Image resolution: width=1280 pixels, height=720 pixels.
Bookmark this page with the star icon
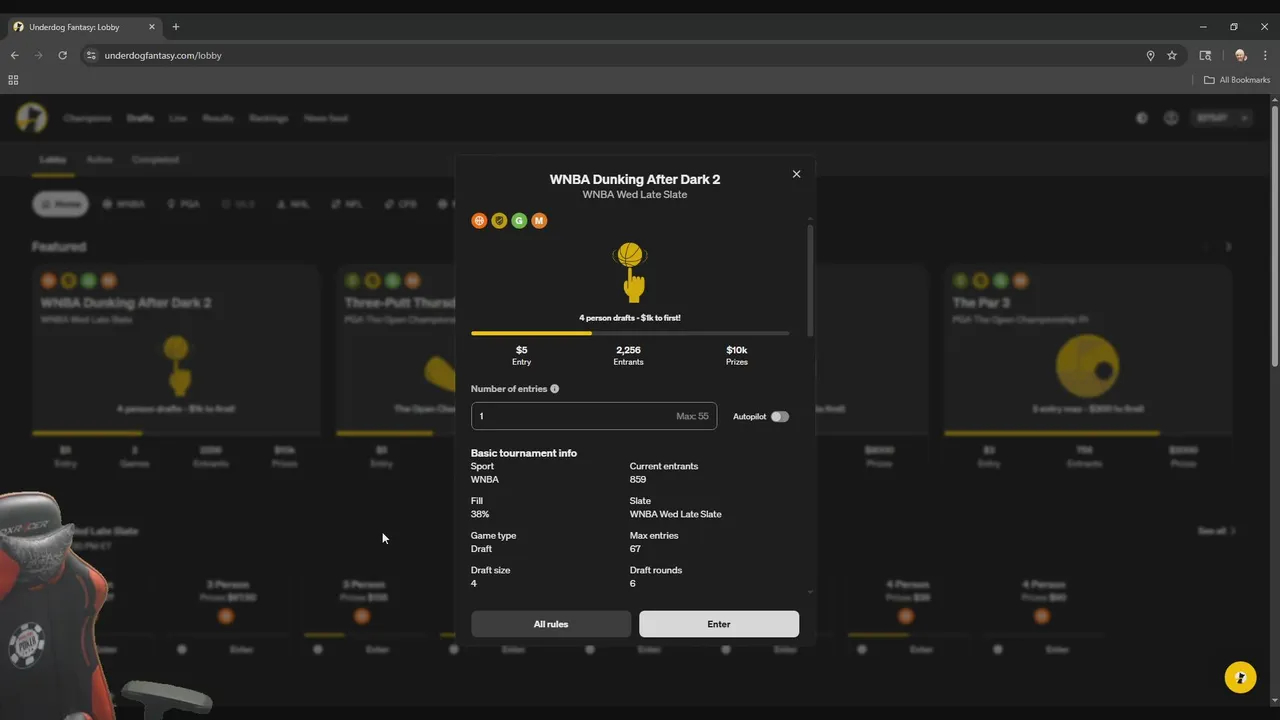1172,55
